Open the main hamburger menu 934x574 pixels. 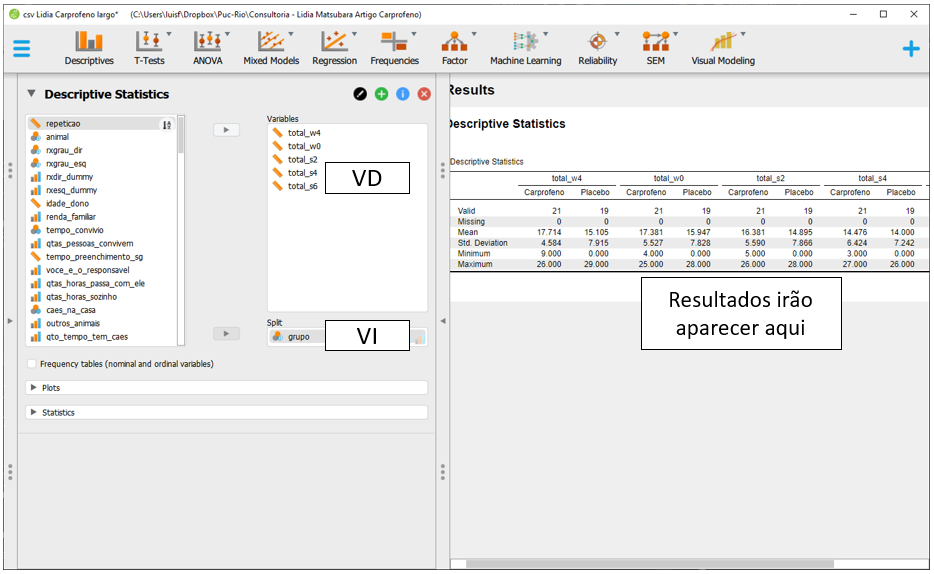pyautogui.click(x=22, y=48)
